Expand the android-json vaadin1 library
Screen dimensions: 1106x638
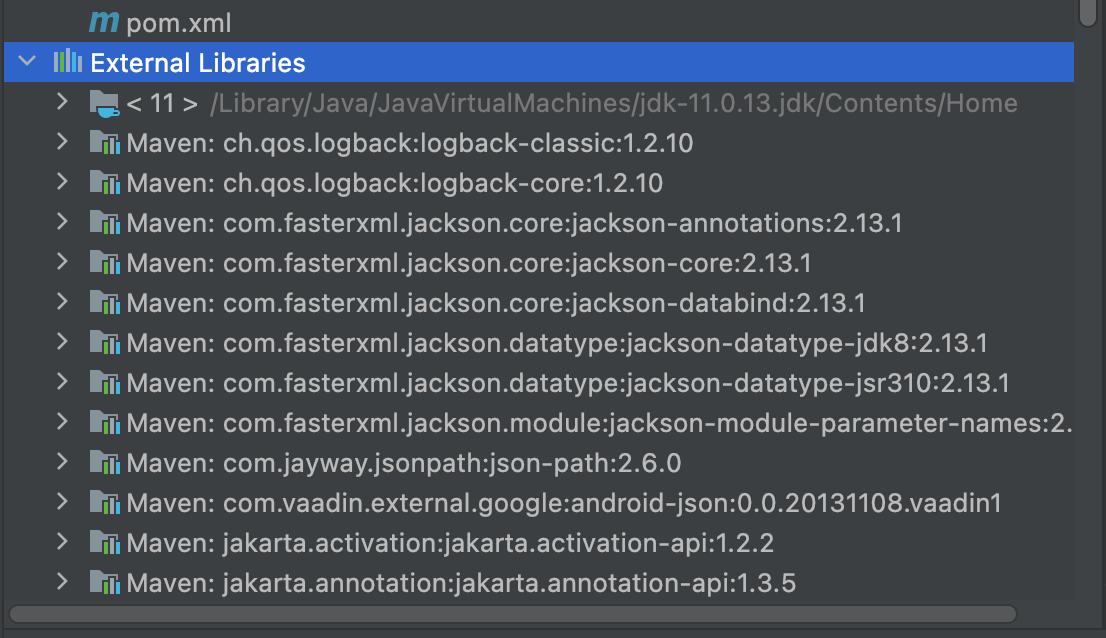pyautogui.click(x=62, y=501)
